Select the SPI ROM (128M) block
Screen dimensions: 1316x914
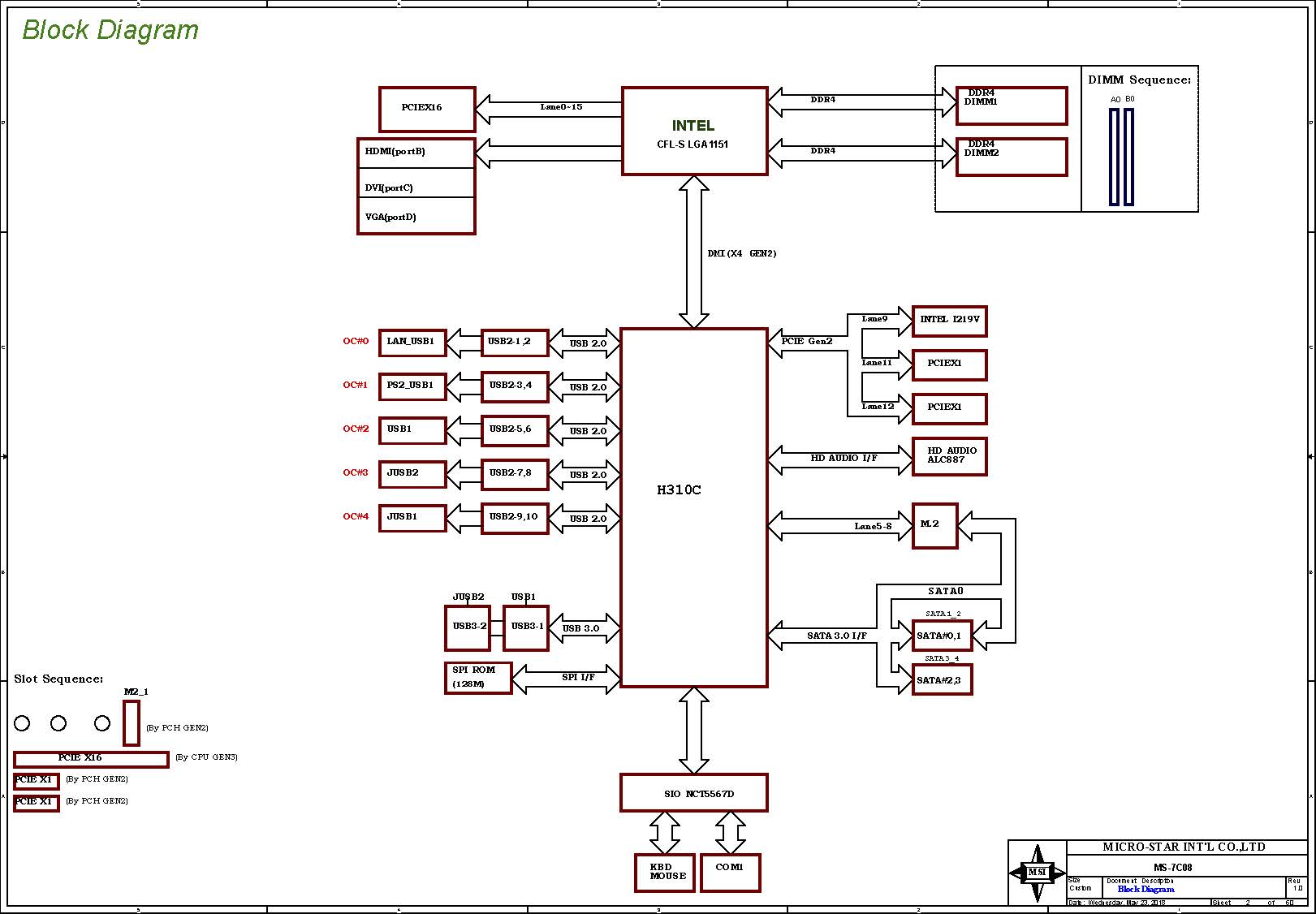pos(479,678)
